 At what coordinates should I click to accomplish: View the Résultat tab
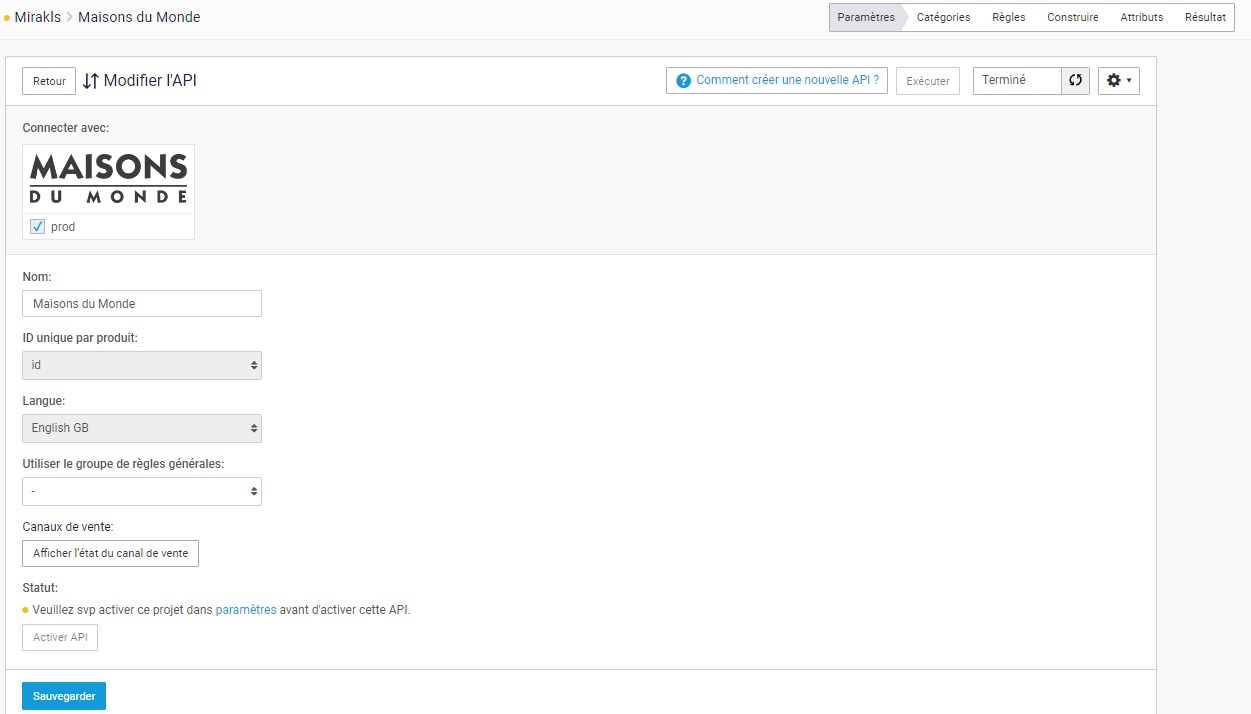click(x=1205, y=17)
